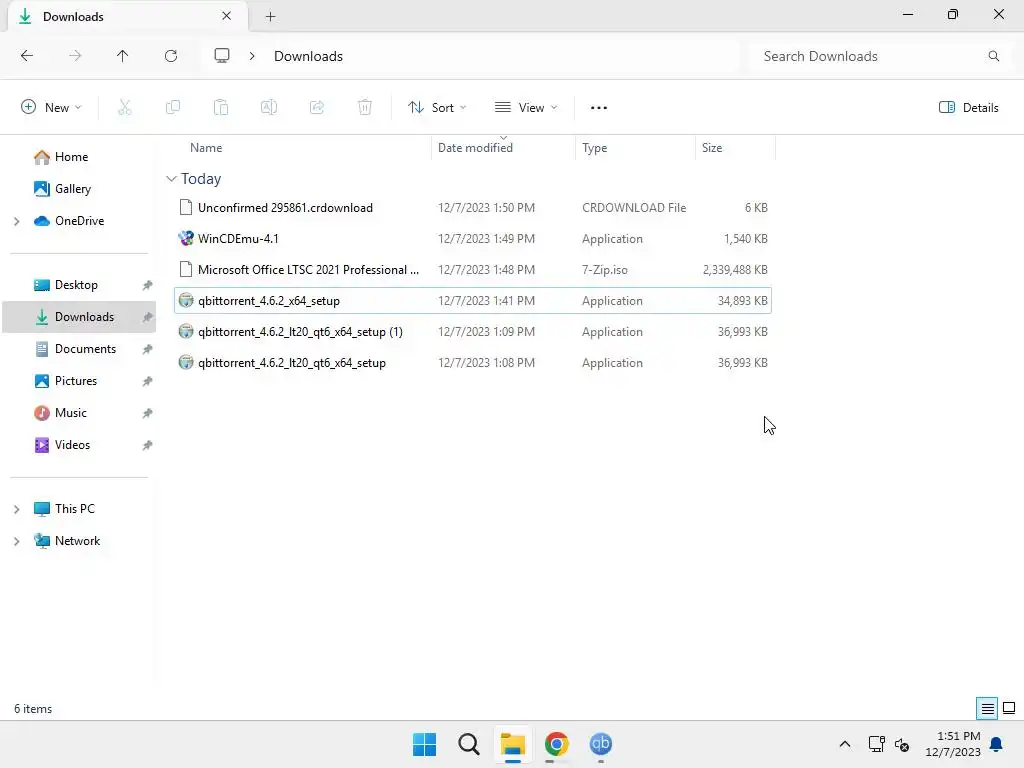Screen dimensions: 1024x768
Task: Show hidden system tray icons
Action: pyautogui.click(x=844, y=744)
